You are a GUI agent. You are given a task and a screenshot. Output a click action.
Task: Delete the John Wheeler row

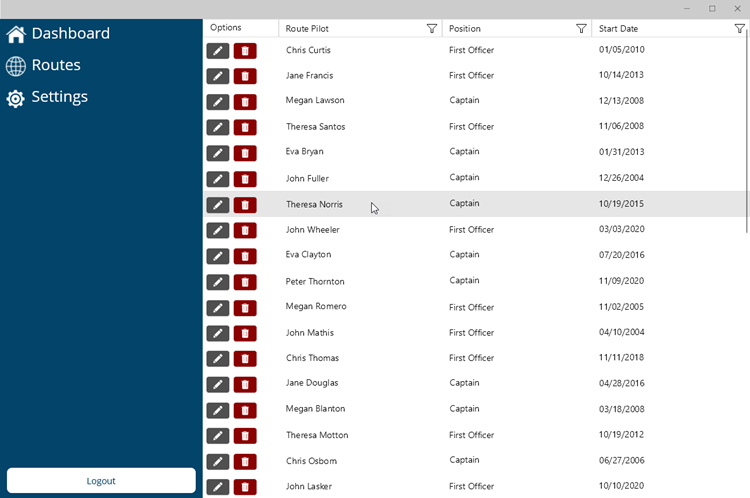click(x=245, y=230)
